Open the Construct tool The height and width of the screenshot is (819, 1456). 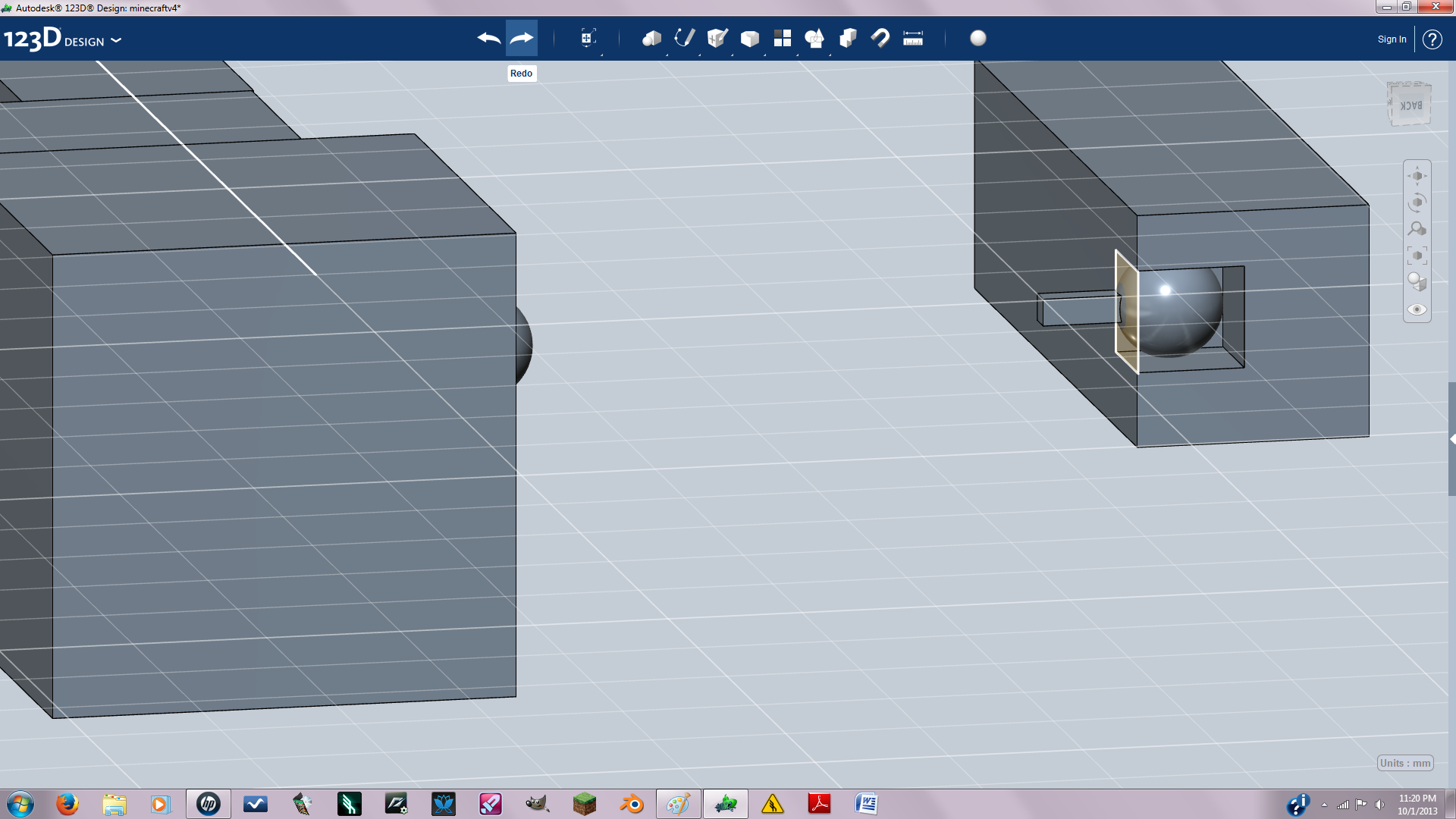point(717,38)
